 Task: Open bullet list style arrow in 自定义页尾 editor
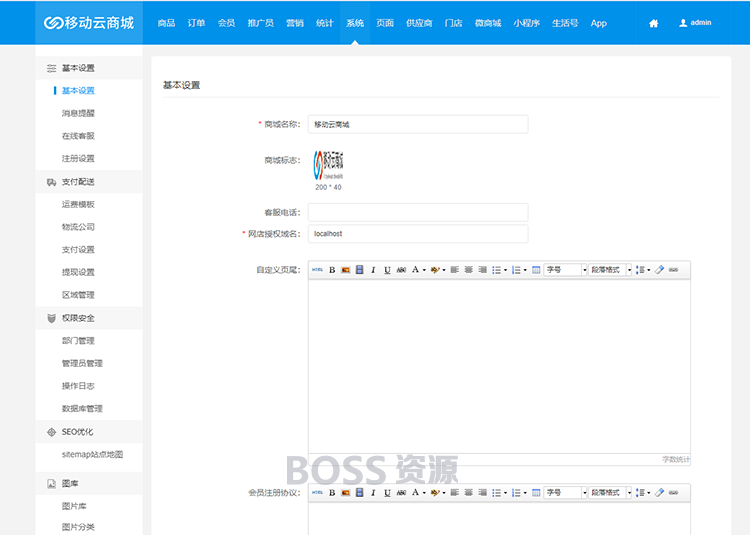[506, 270]
